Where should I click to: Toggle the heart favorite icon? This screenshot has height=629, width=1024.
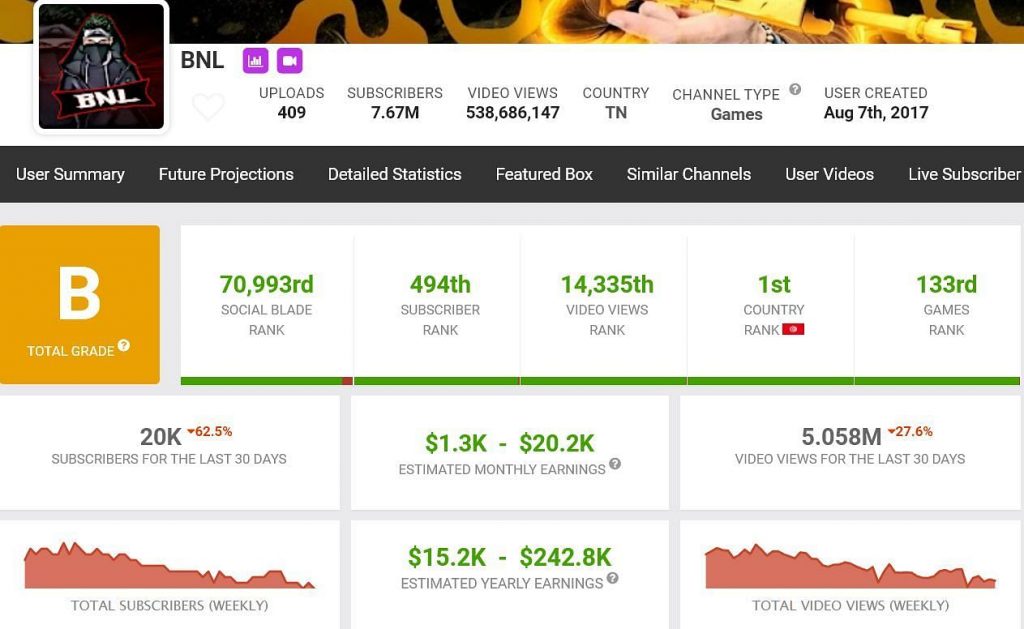tap(208, 107)
